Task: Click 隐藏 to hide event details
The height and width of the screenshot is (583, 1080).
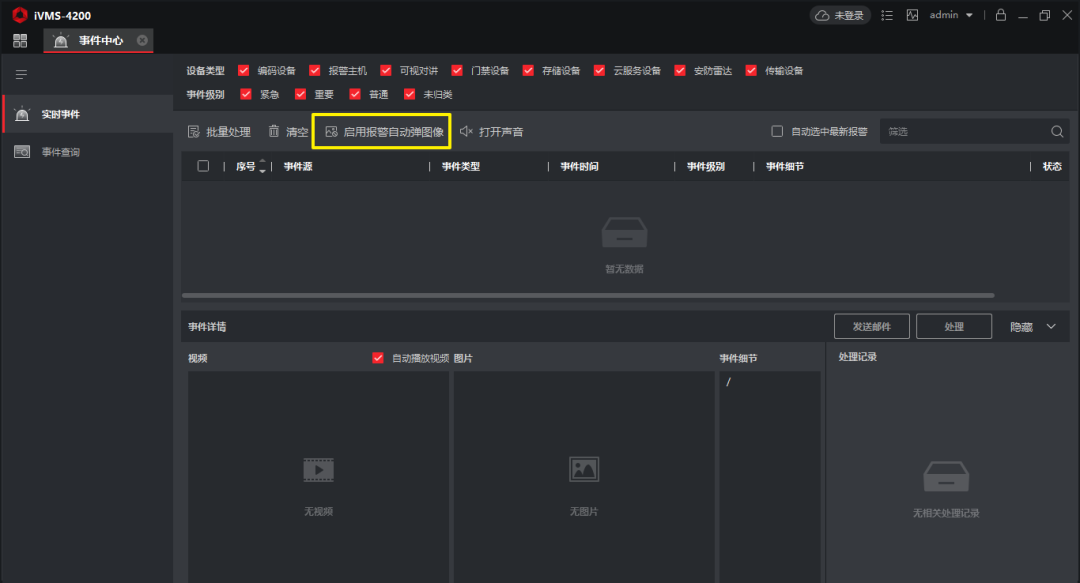Action: tap(1021, 327)
